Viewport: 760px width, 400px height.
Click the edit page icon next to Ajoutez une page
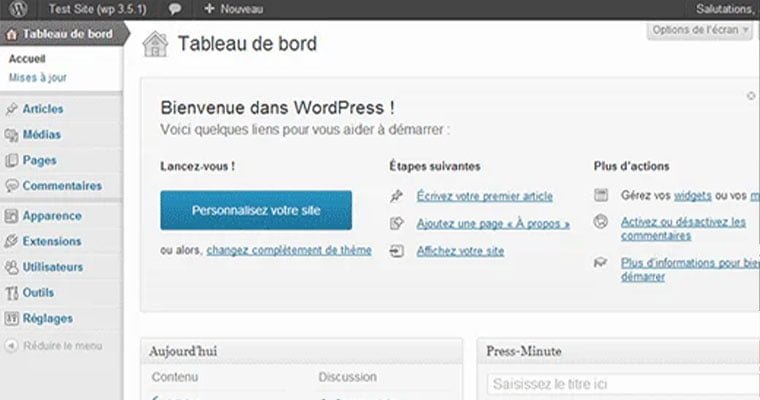(396, 224)
